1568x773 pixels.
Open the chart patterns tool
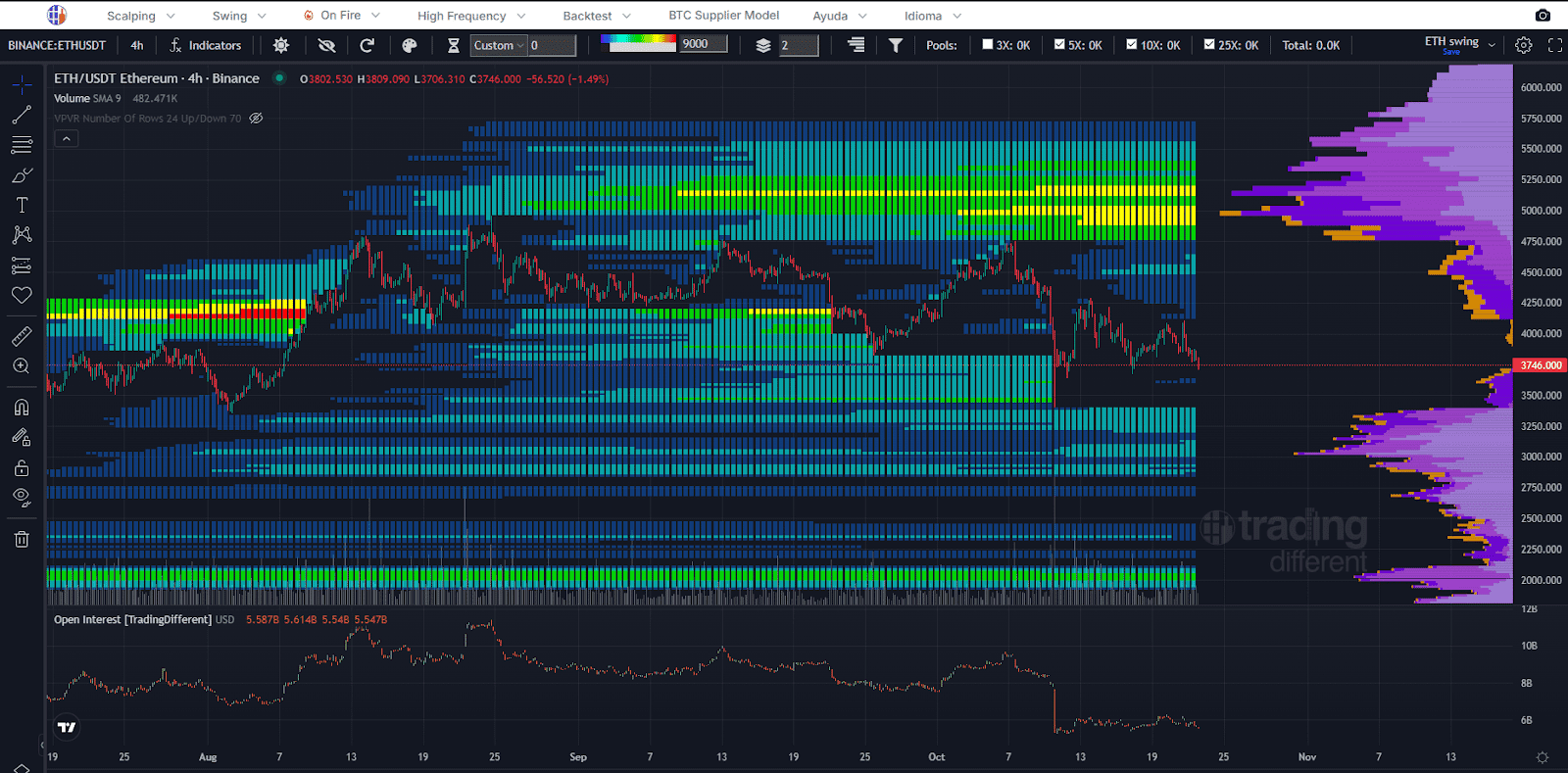[22, 235]
